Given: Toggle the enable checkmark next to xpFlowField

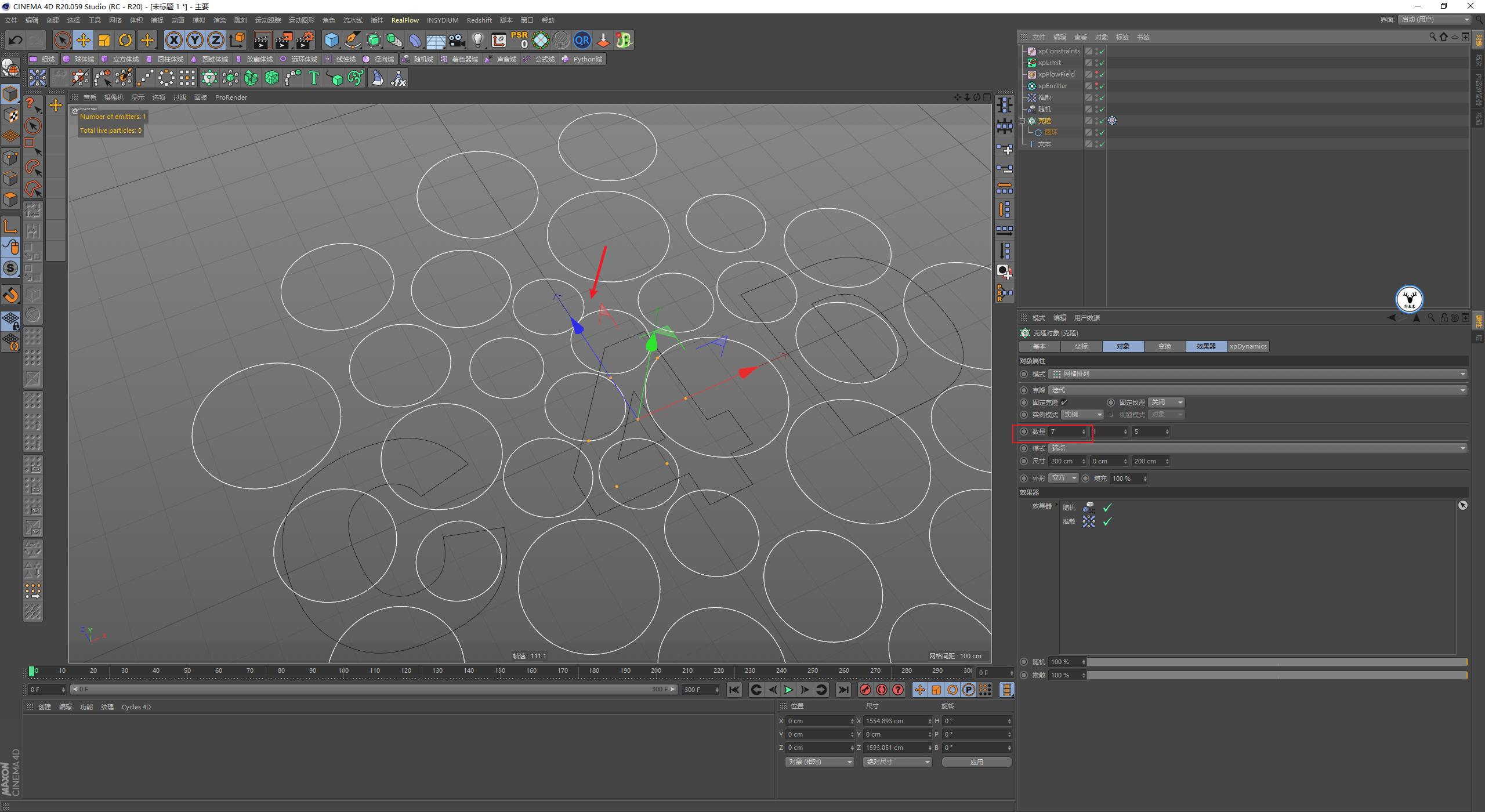Looking at the screenshot, I should click(1101, 75).
